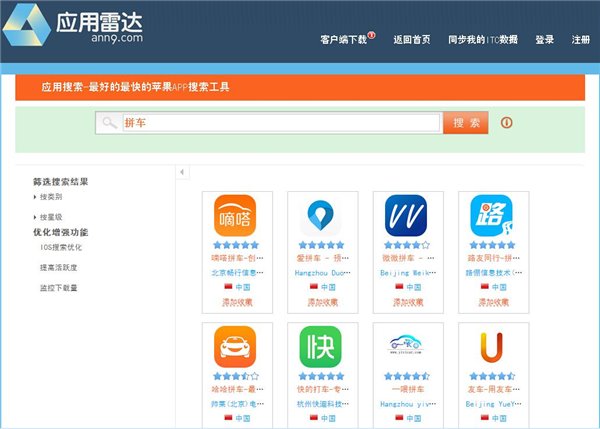Click the magnifier icon in search box

click(x=109, y=123)
